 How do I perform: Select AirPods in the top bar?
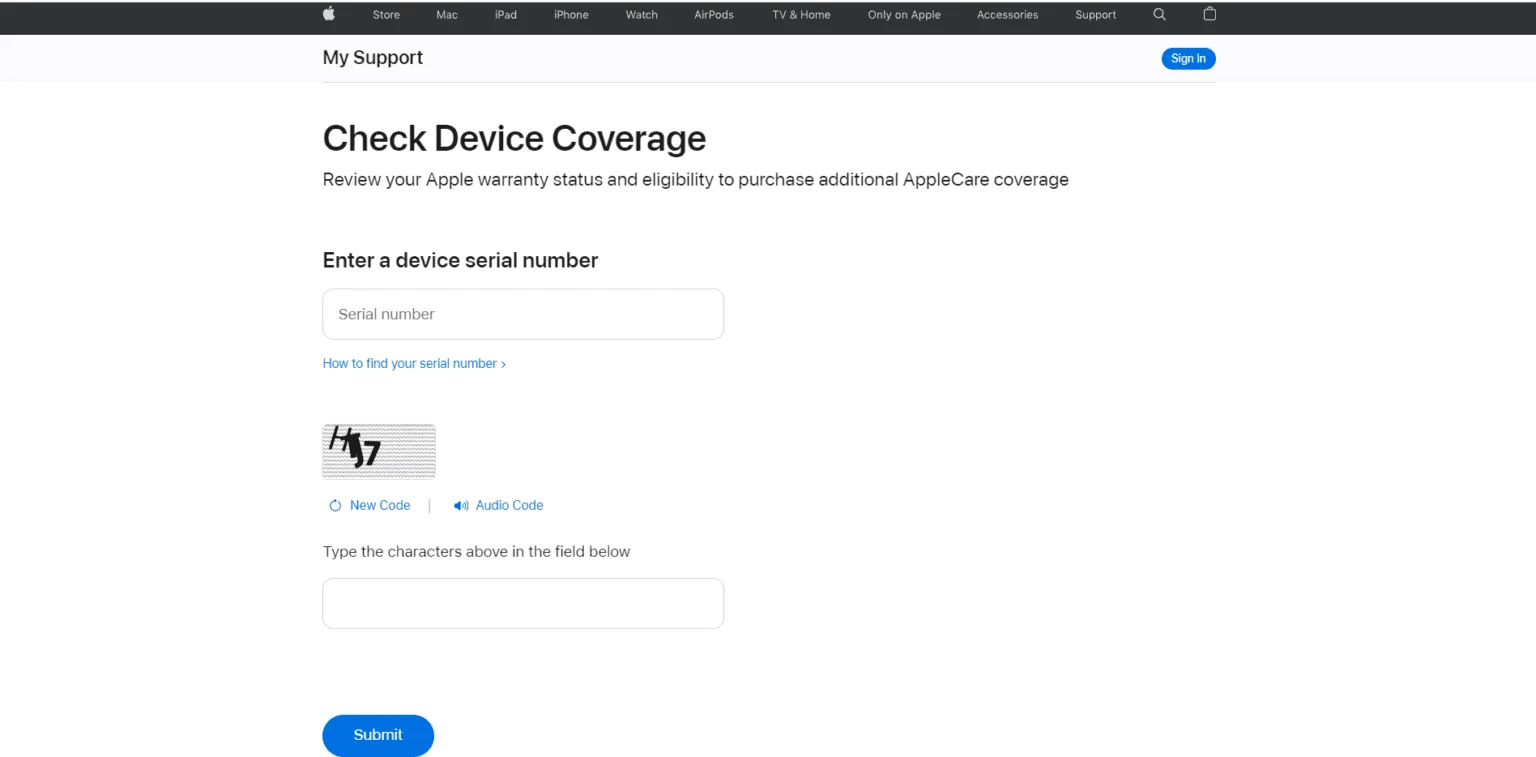(x=714, y=15)
